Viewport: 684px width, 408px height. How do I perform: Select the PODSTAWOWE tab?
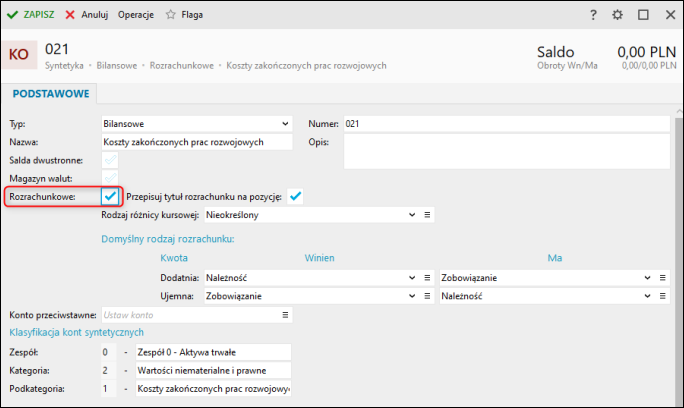click(51, 93)
